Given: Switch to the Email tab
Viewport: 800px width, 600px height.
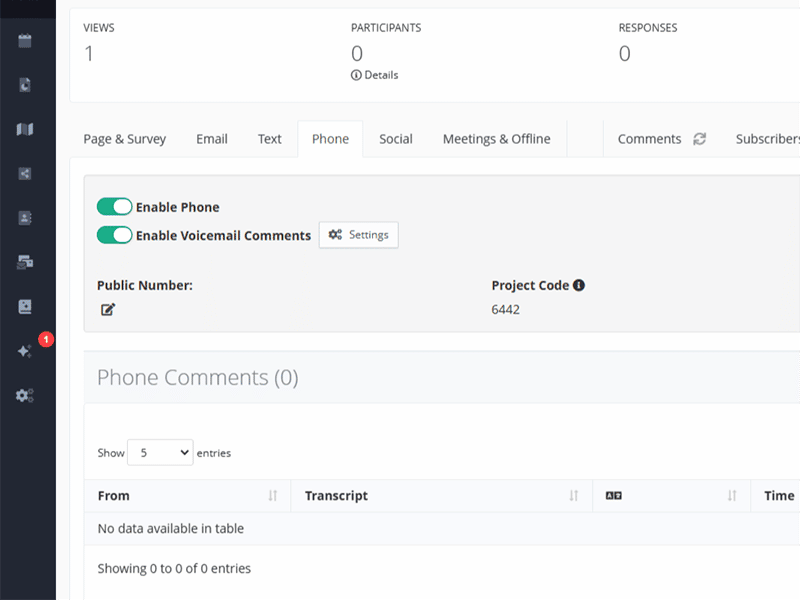Looking at the screenshot, I should (x=212, y=139).
